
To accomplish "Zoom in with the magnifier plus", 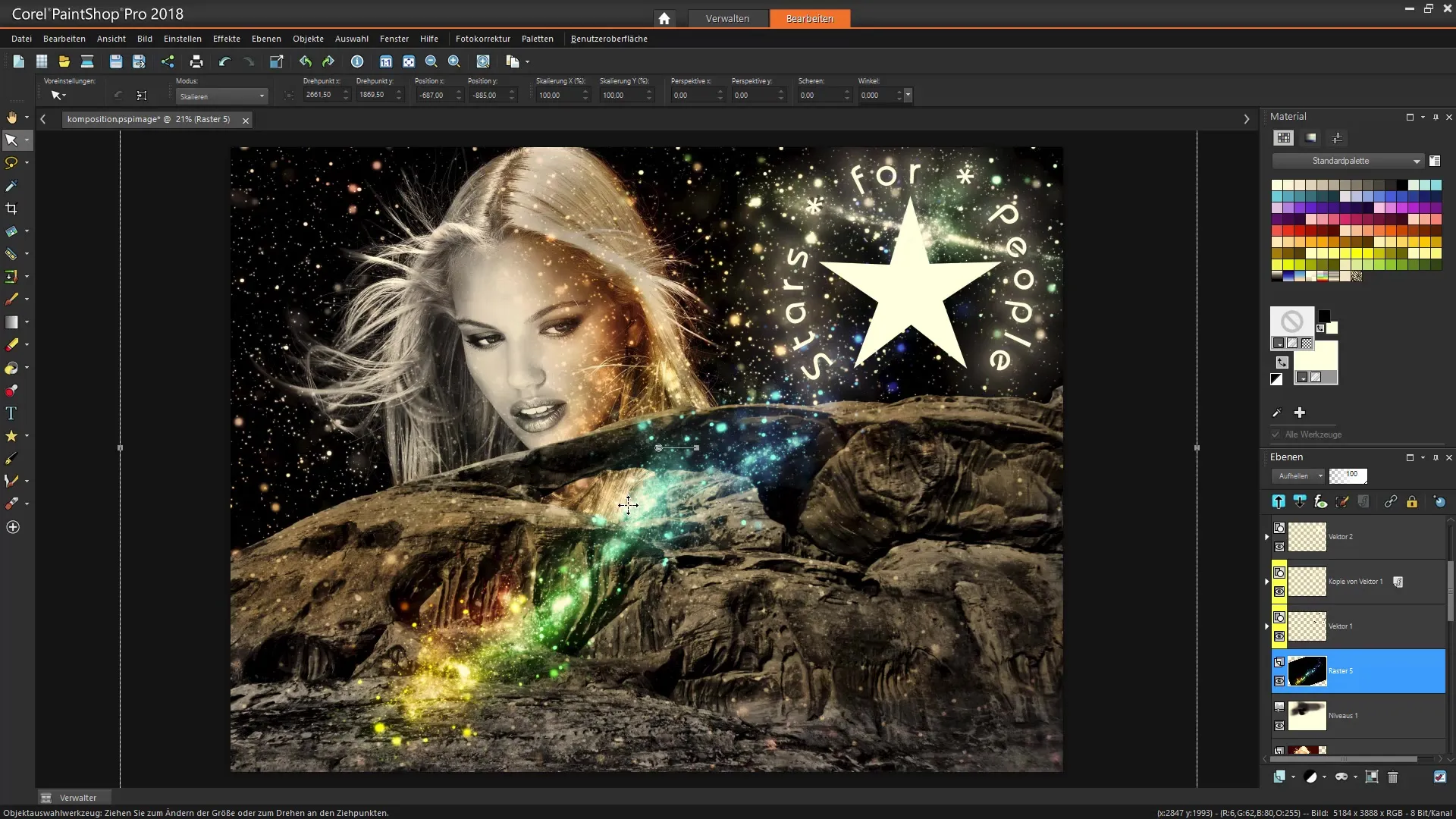I will [454, 61].
